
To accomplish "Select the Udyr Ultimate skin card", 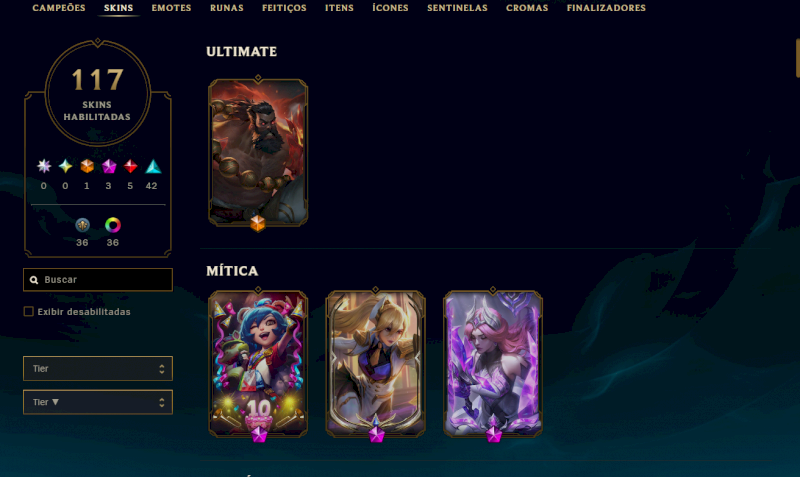I will [x=258, y=152].
